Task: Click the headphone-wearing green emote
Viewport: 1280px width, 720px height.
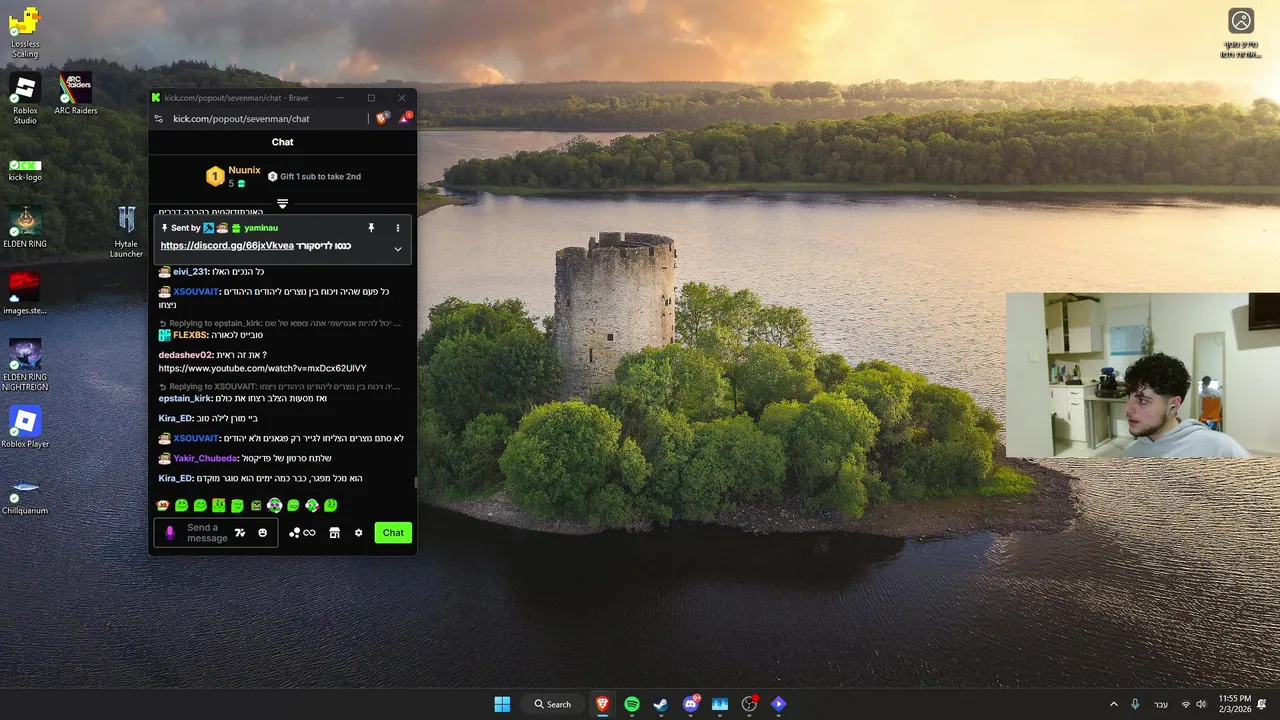Action: [274, 506]
